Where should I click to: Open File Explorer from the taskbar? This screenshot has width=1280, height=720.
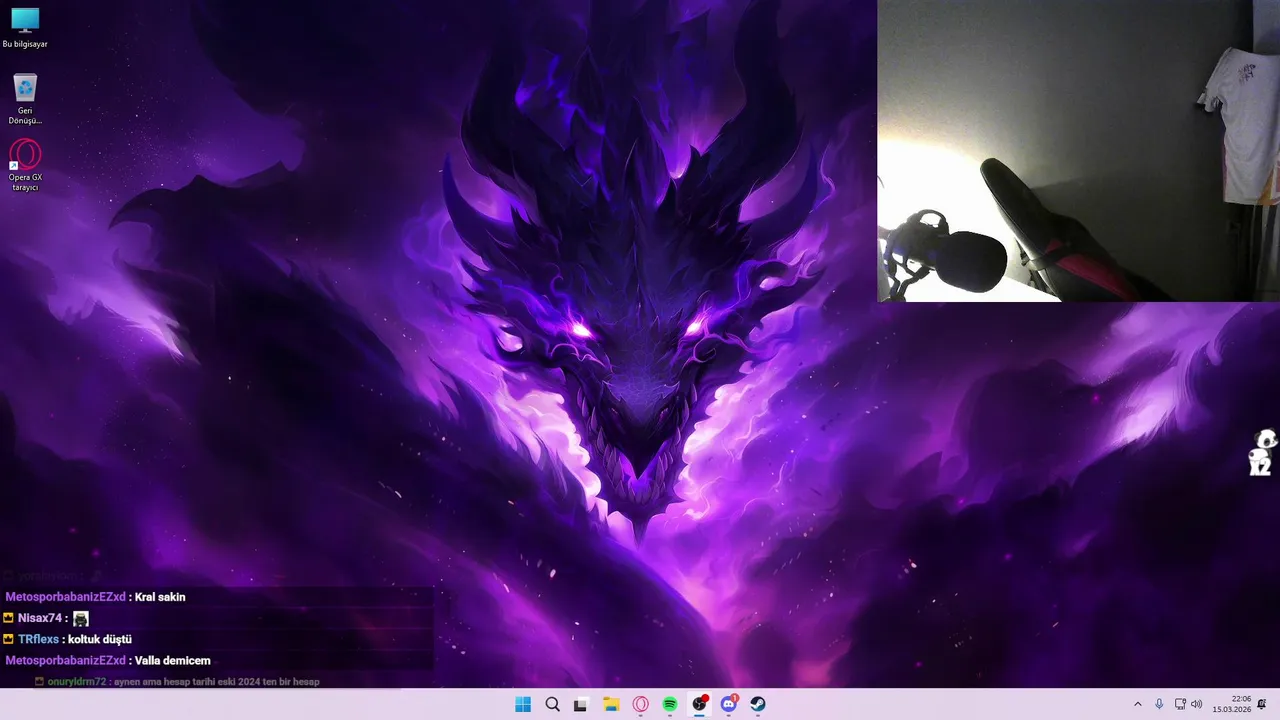click(611, 704)
